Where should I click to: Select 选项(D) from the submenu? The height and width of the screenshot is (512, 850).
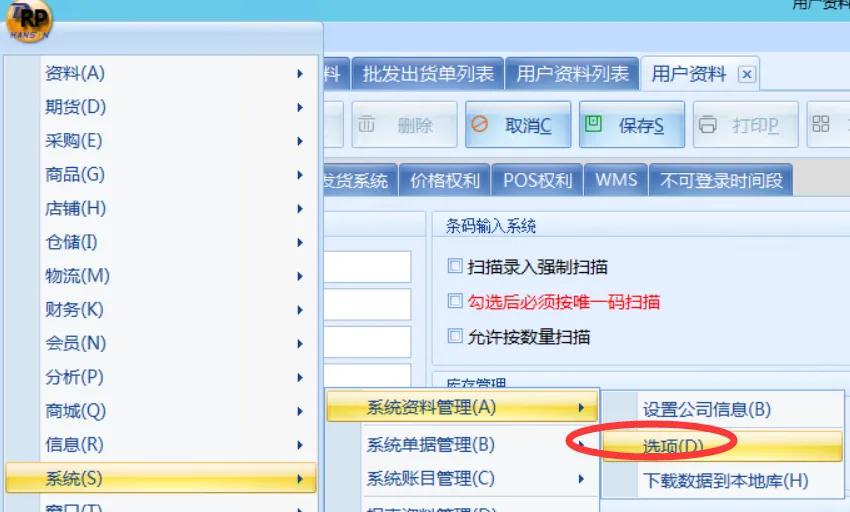672,445
